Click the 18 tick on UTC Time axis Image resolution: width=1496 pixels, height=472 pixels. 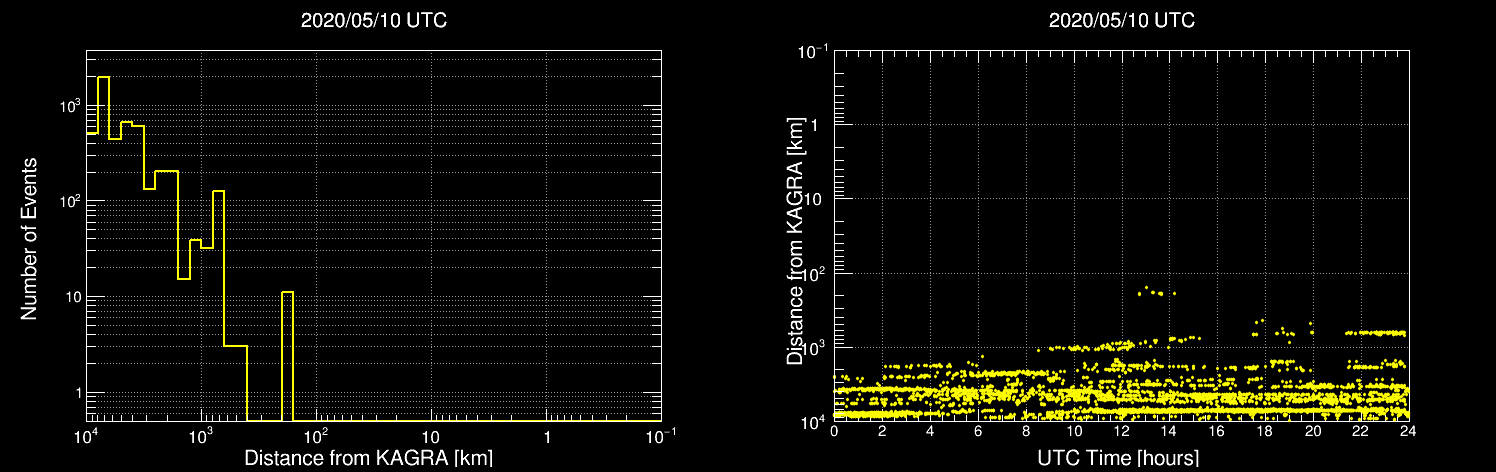(1265, 430)
